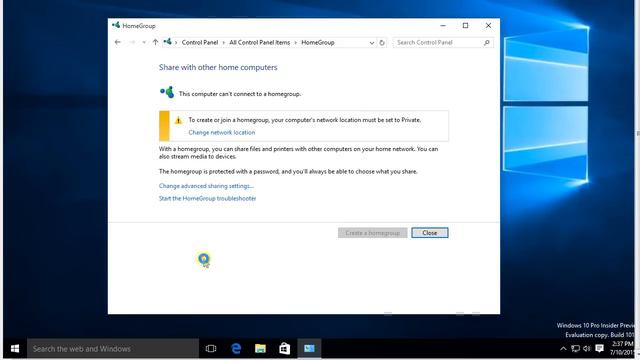Click Control Panel taskbar button

tap(309, 349)
